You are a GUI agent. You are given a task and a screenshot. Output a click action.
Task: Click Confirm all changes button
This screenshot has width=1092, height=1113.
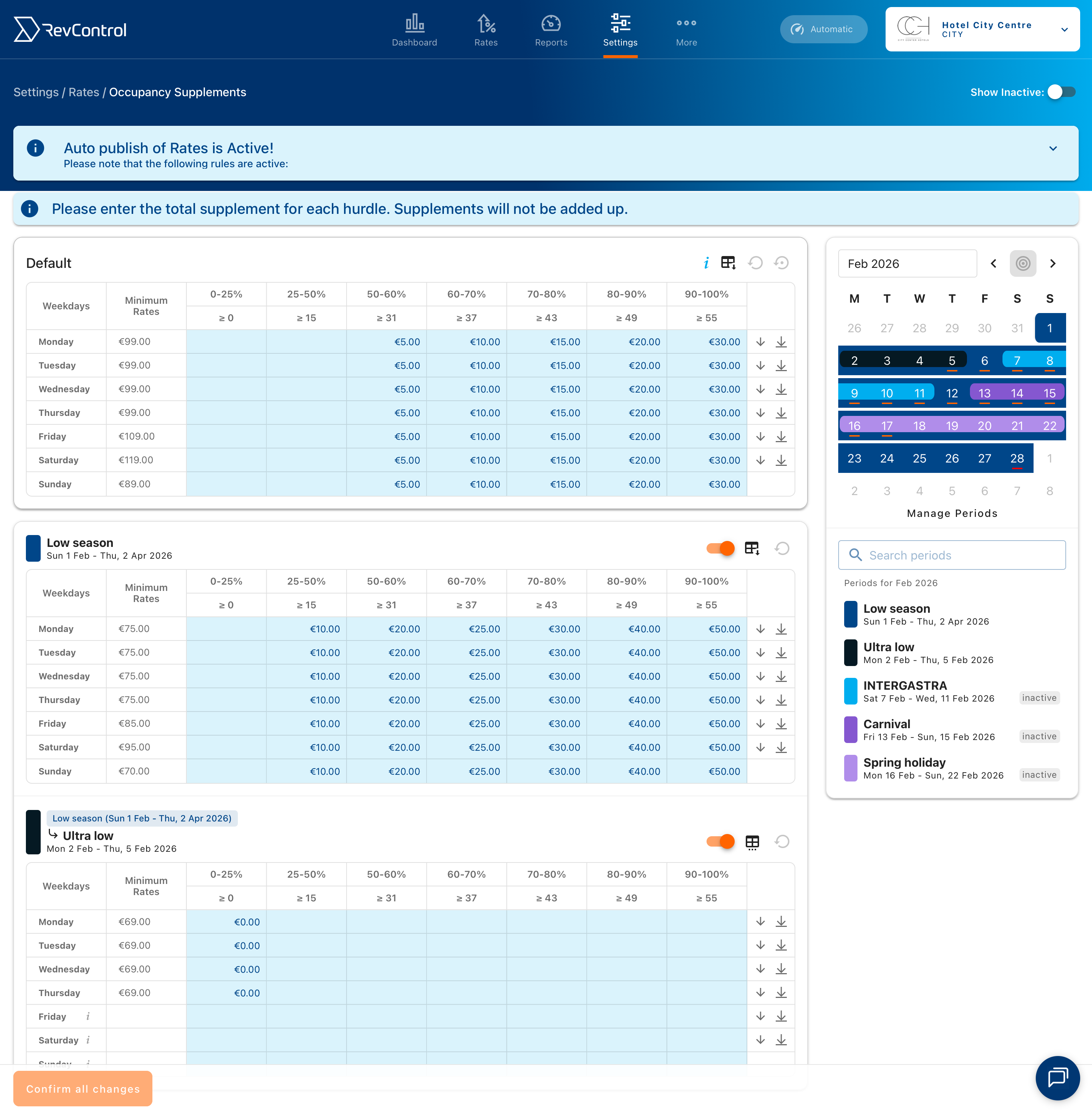pos(82,1088)
